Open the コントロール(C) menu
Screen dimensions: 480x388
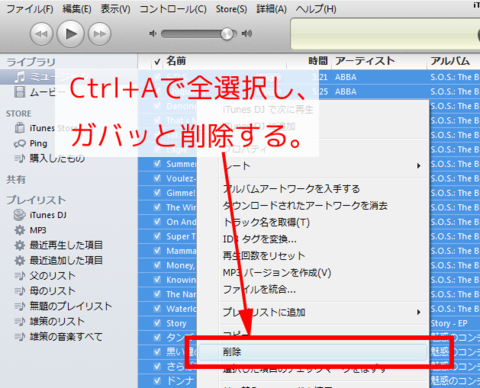coord(173,9)
